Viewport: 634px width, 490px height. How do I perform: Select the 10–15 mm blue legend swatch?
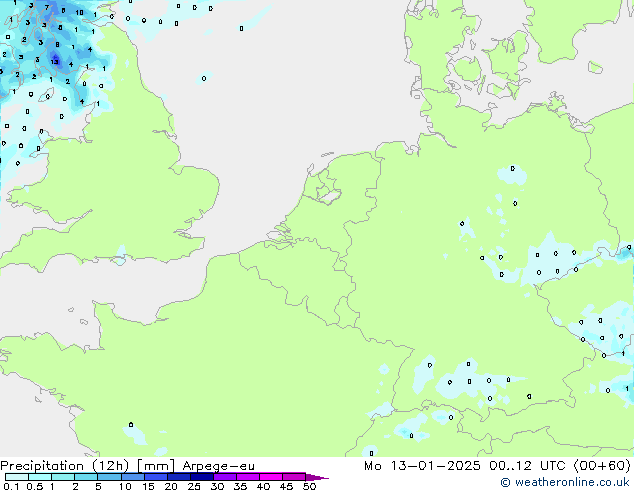click(x=133, y=477)
